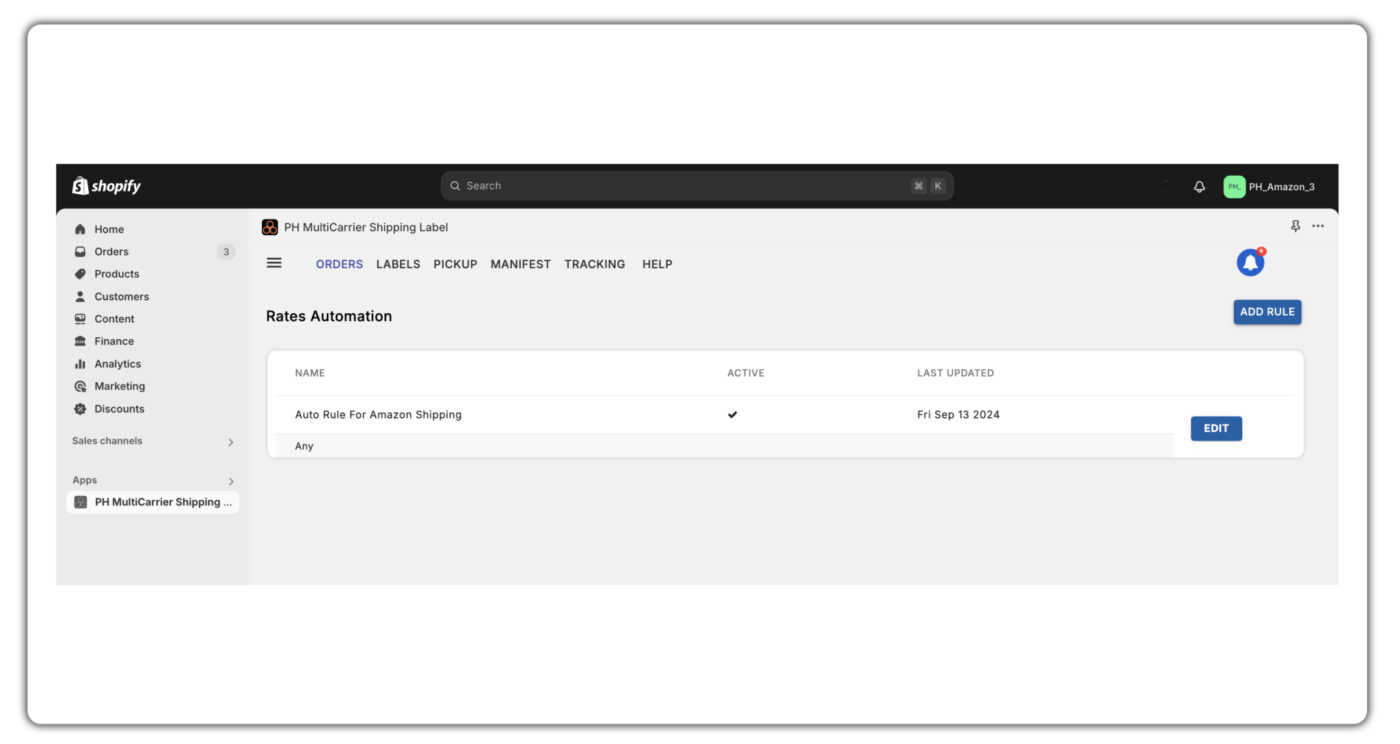
Task: Open Marketing in the sidebar
Action: tap(119, 386)
